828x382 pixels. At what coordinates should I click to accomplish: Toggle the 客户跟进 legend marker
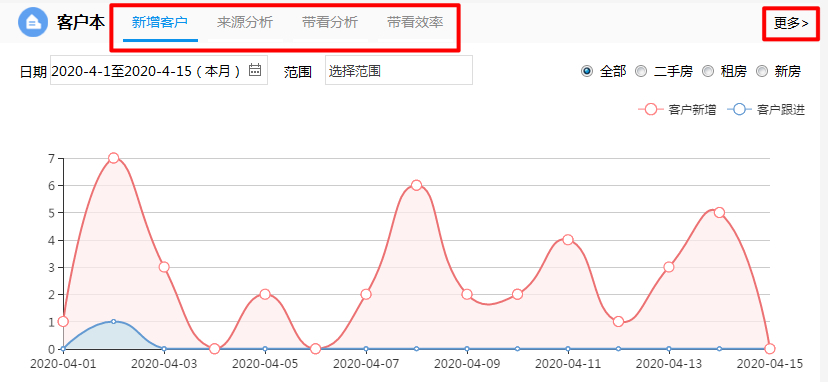tap(740, 110)
